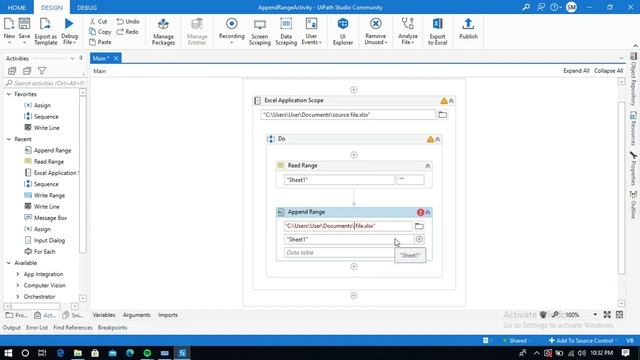Open User Events menu

(311, 31)
